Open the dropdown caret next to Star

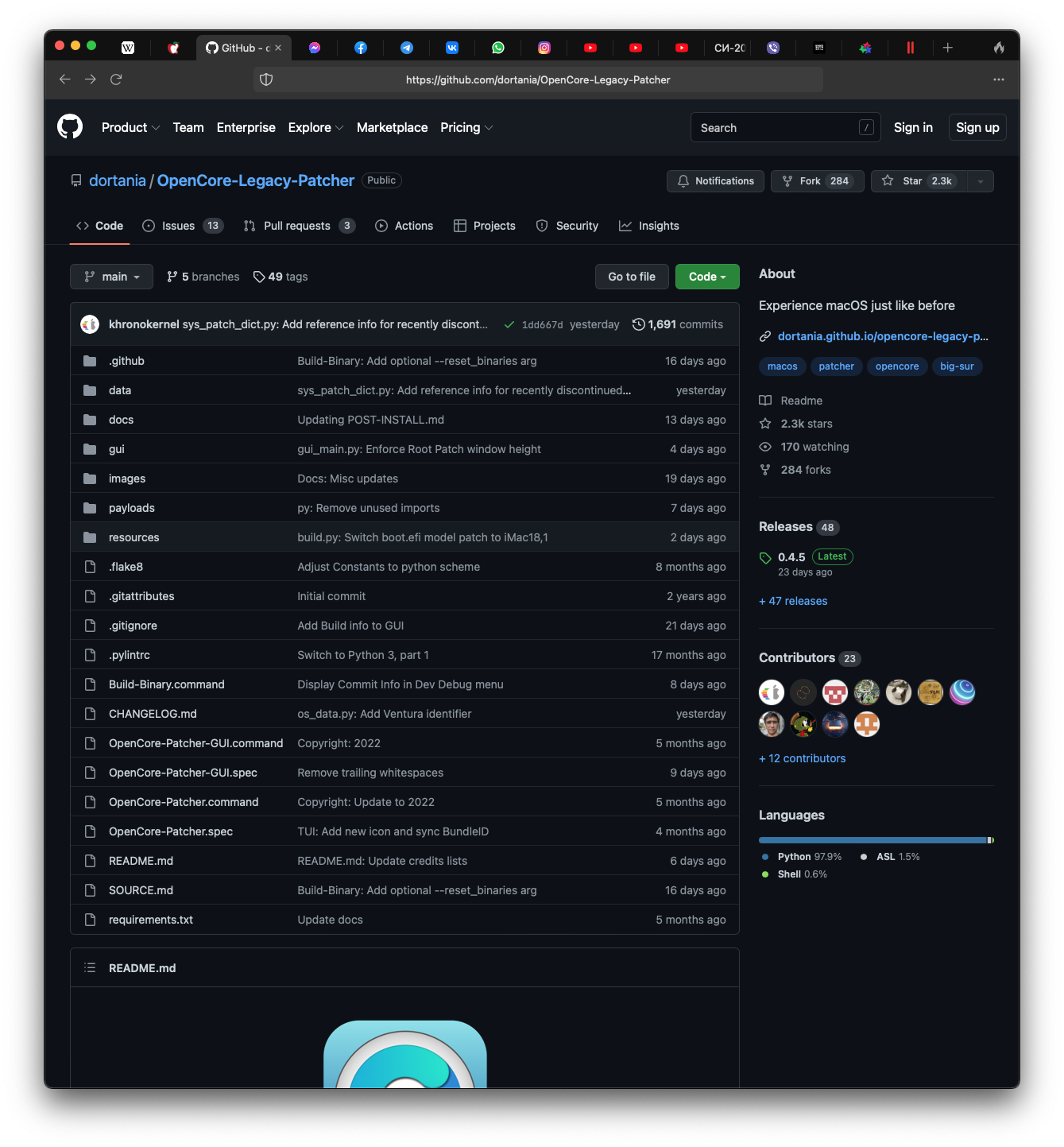point(981,181)
